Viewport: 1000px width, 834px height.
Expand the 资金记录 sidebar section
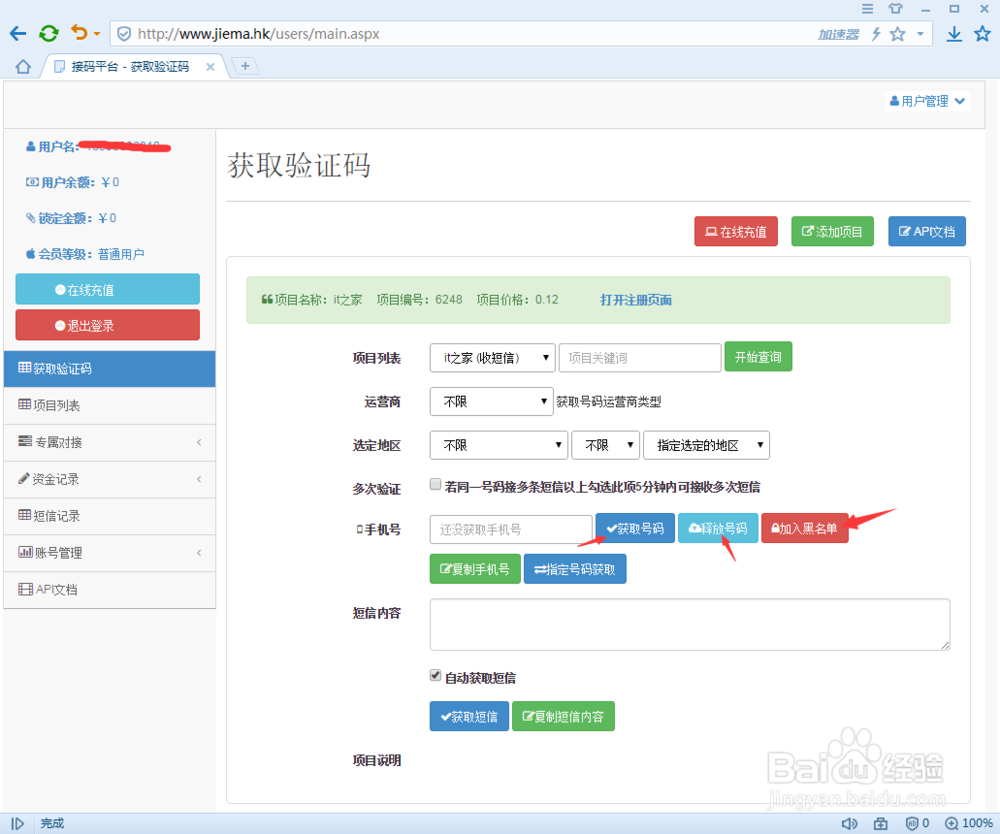click(x=107, y=479)
